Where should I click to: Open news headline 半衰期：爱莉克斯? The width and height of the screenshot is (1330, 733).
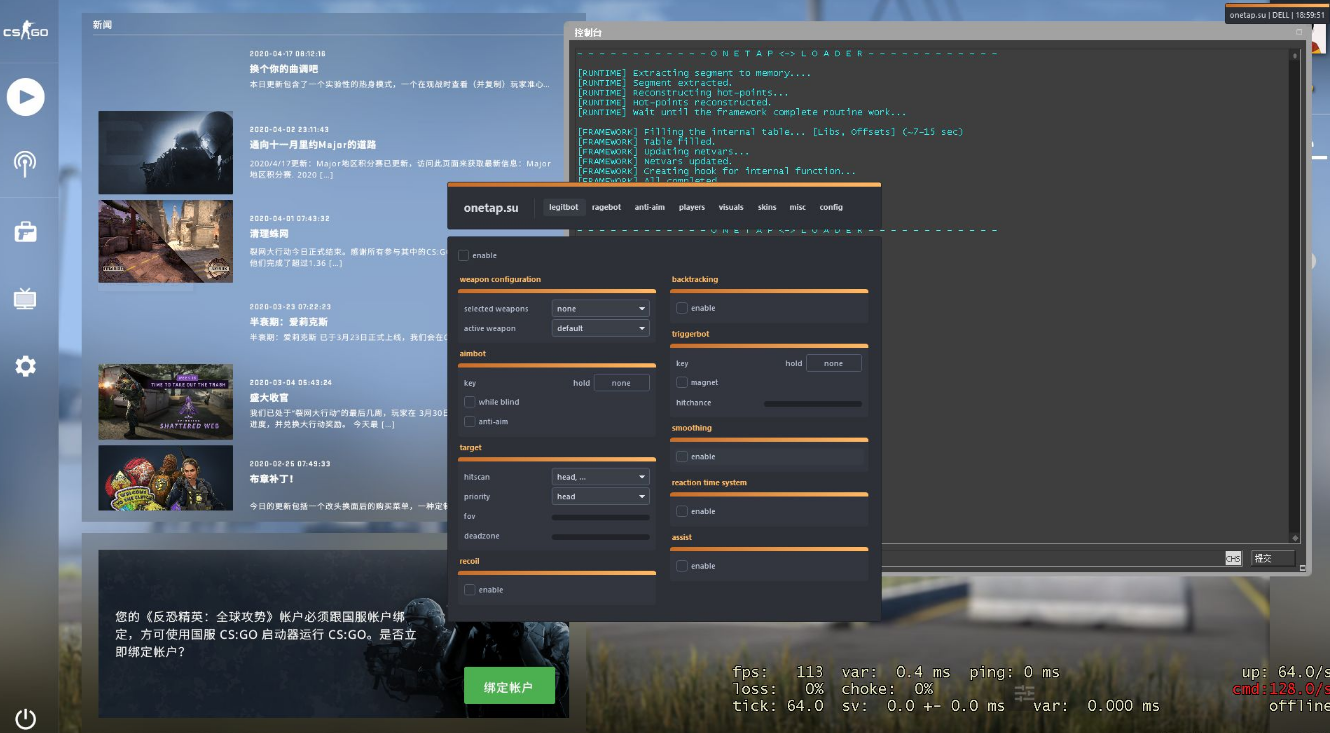[288, 322]
